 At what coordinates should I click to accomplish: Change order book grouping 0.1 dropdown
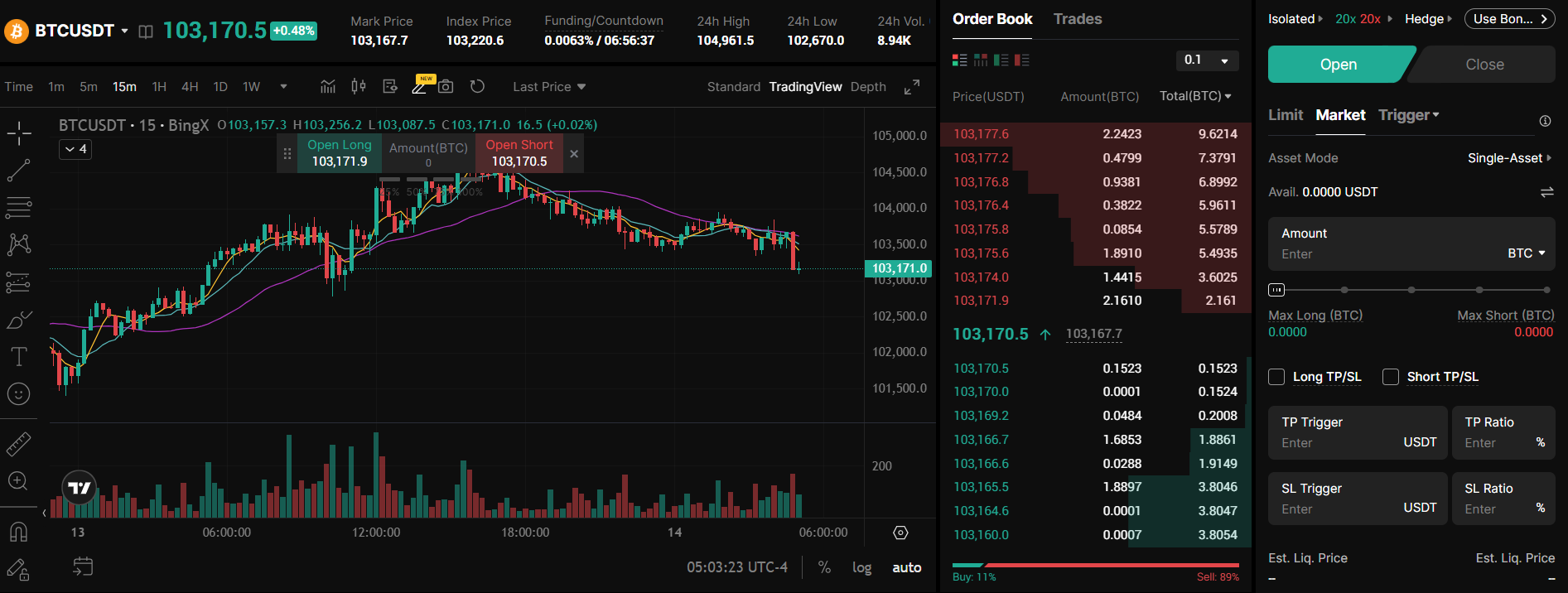click(x=1207, y=60)
